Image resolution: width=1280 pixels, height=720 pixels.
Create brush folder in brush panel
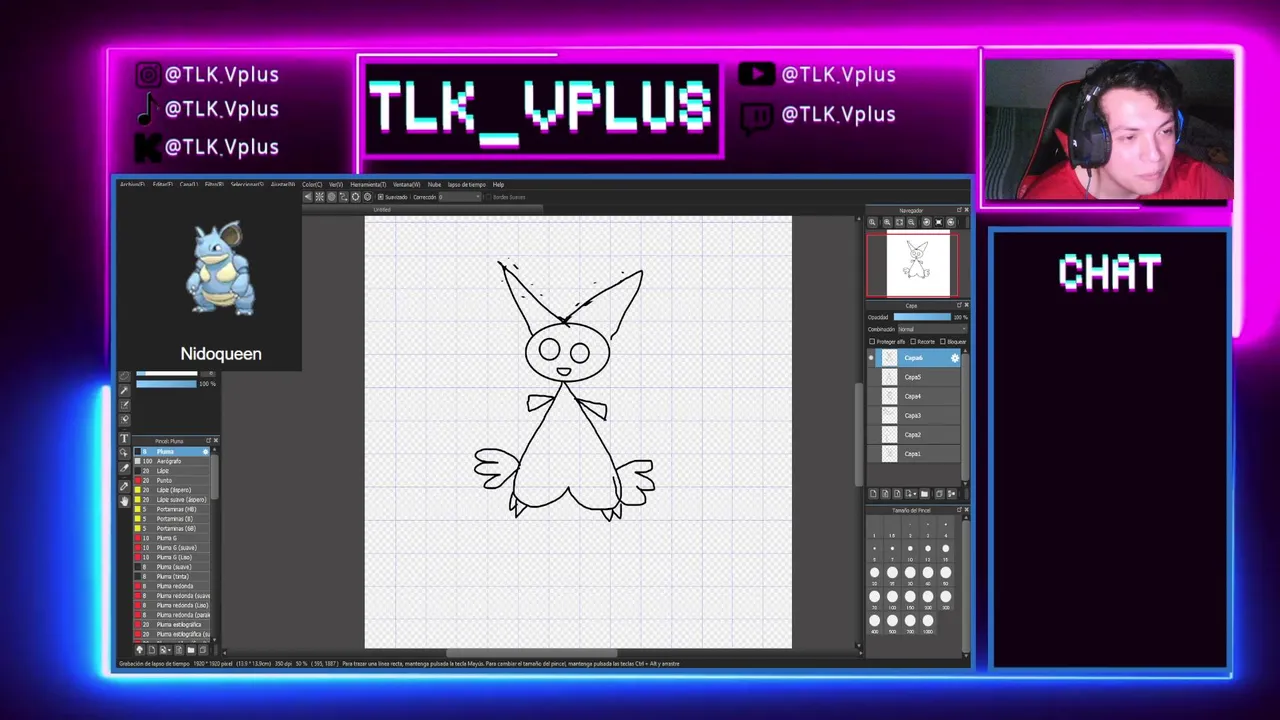(x=191, y=650)
